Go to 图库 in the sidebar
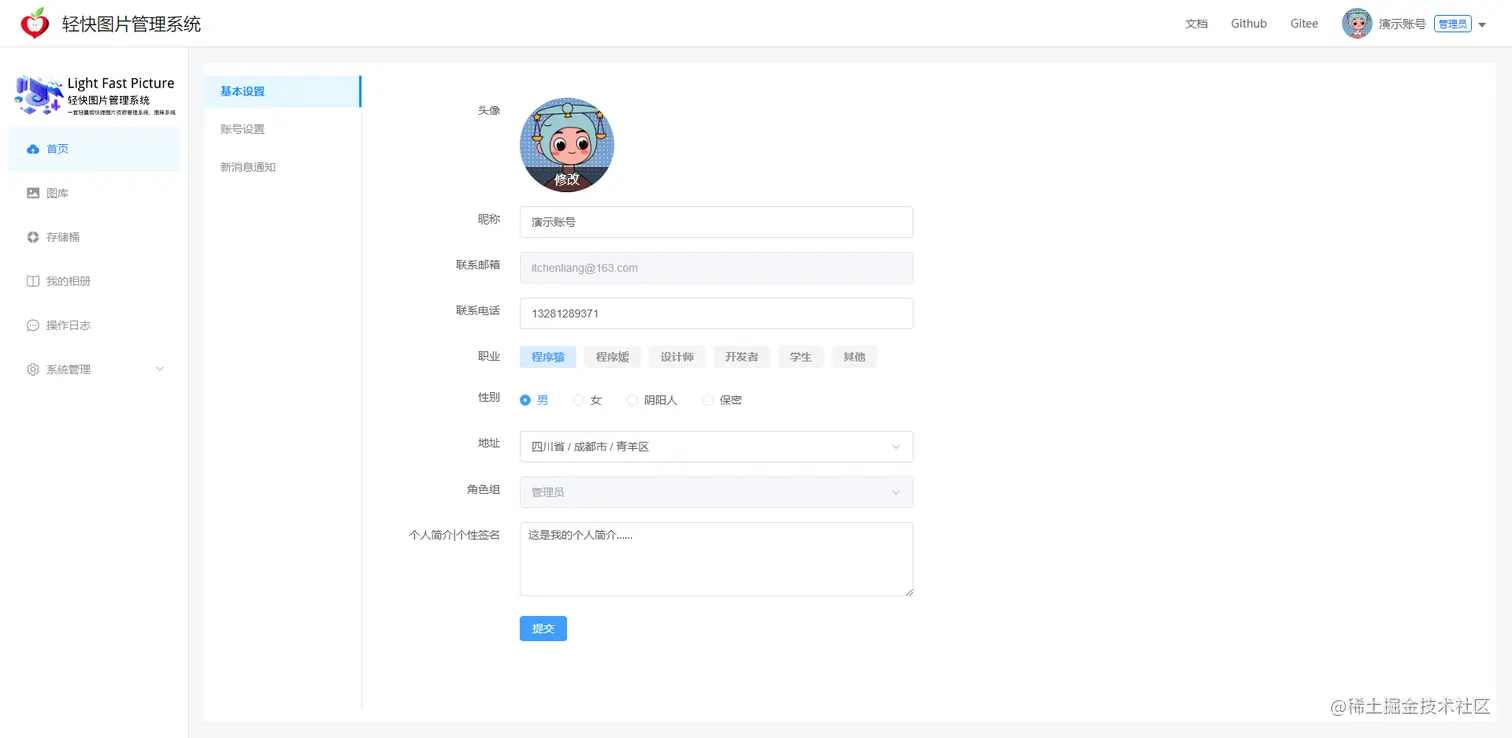1512x738 pixels. [x=94, y=193]
